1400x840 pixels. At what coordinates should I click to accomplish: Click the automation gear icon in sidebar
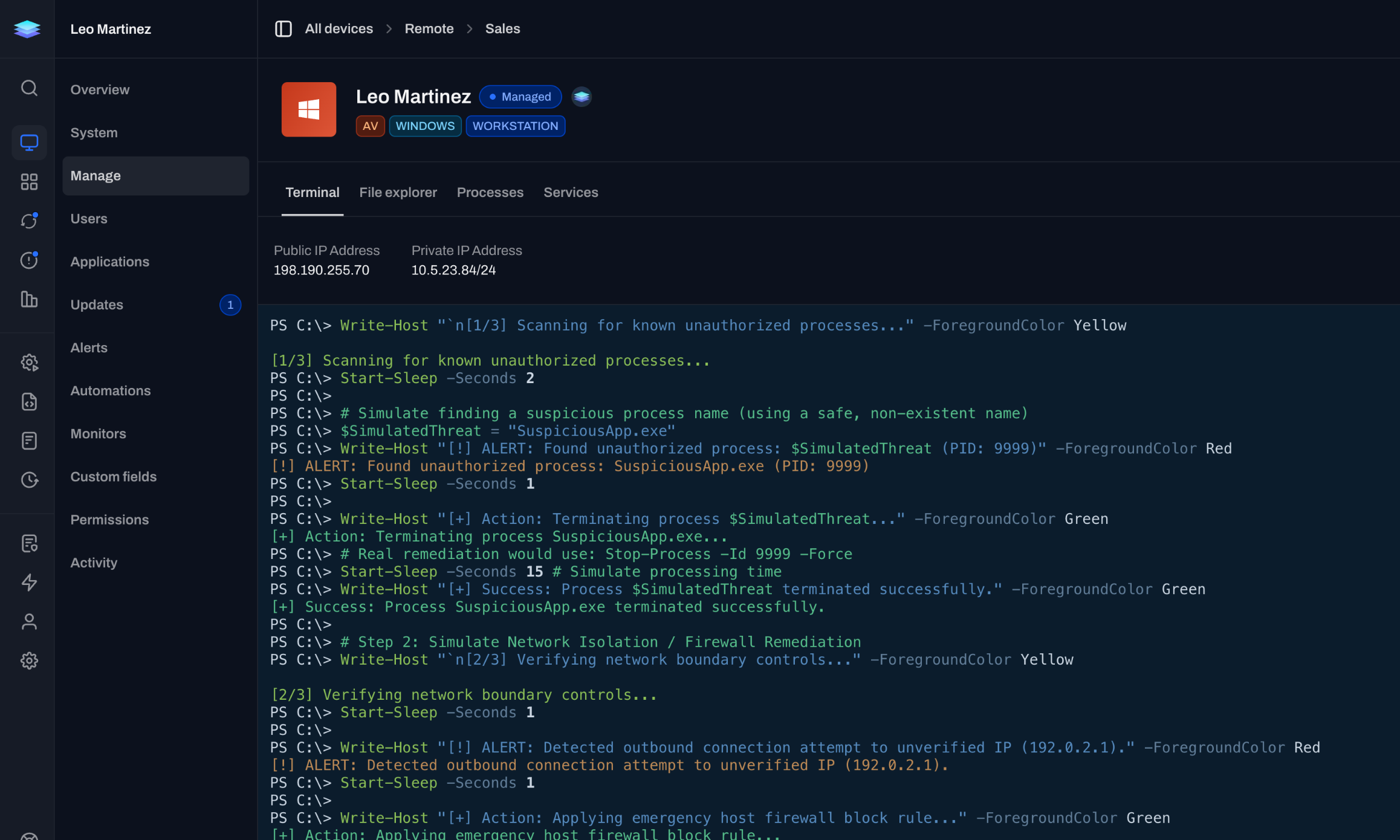[29, 363]
